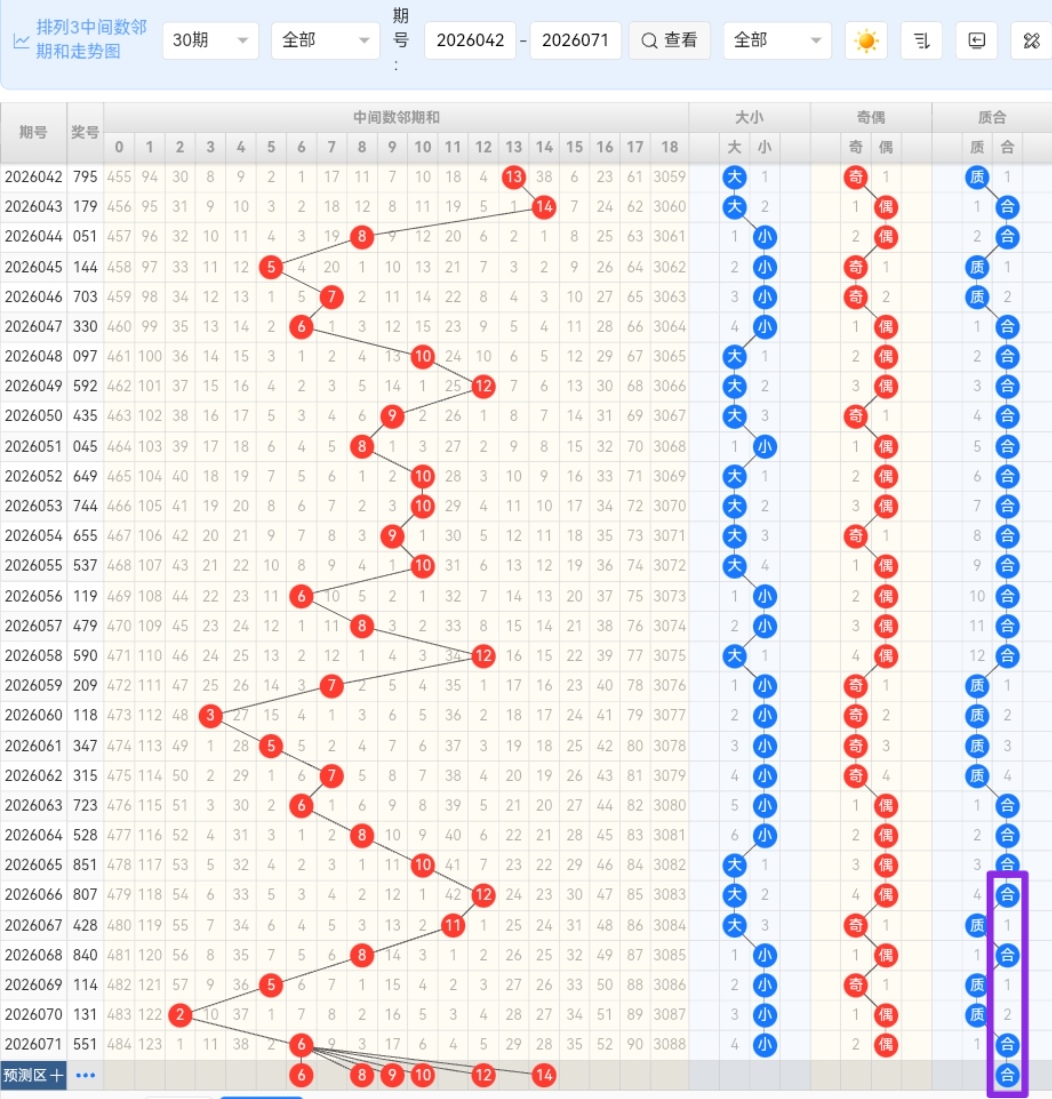This screenshot has width=1052, height=1099.
Task: Open the 全部 dropdown right of 查看 button
Action: pos(777,41)
